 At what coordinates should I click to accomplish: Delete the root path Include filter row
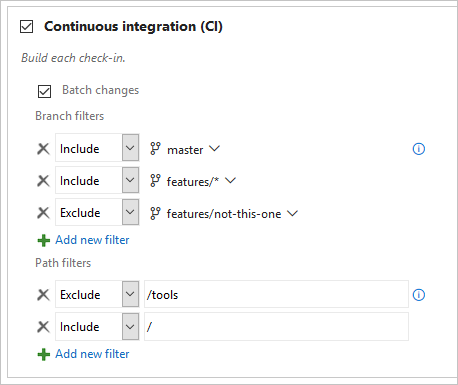pyautogui.click(x=43, y=327)
